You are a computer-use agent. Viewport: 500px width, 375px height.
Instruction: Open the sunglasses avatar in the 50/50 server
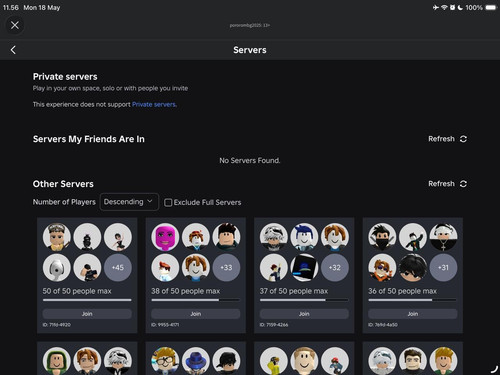[57, 237]
